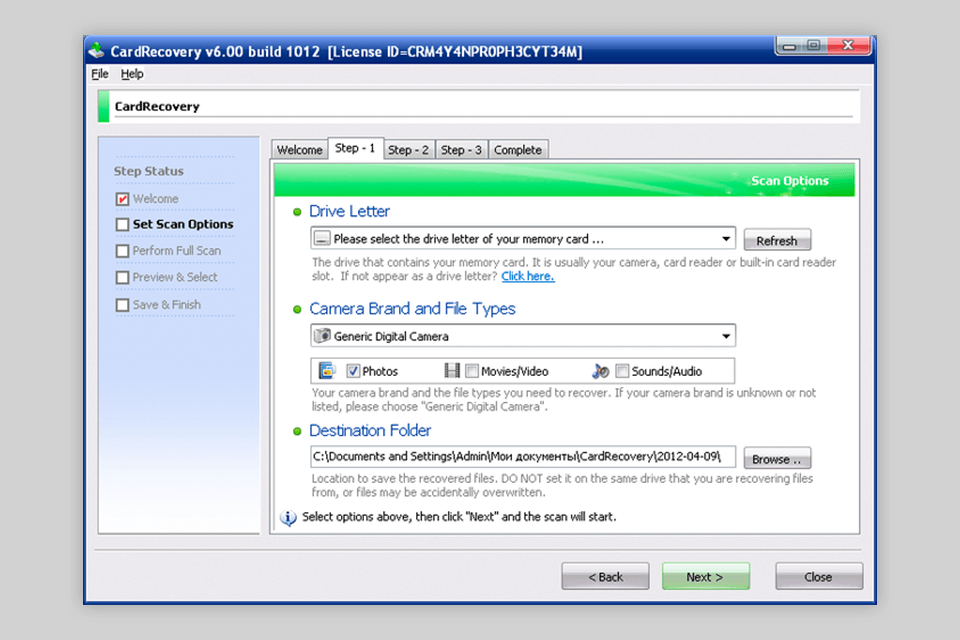This screenshot has height=640, width=960.
Task: Open the drive letter dropdown arrow
Action: 726,238
